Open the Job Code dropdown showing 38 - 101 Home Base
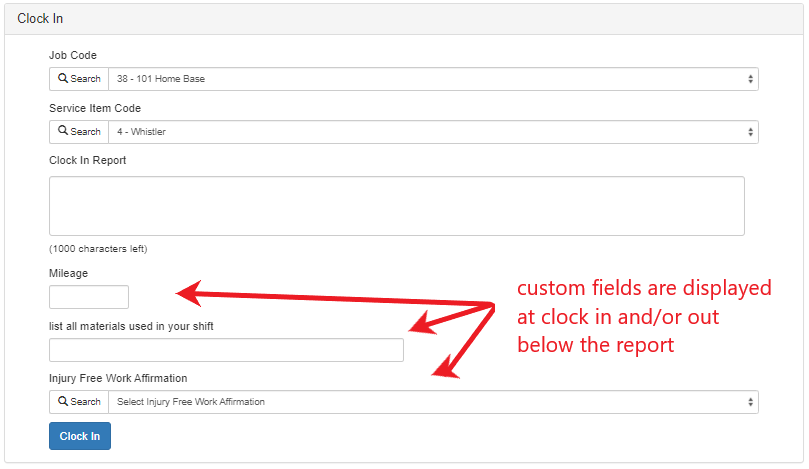The image size is (809, 469). point(433,79)
